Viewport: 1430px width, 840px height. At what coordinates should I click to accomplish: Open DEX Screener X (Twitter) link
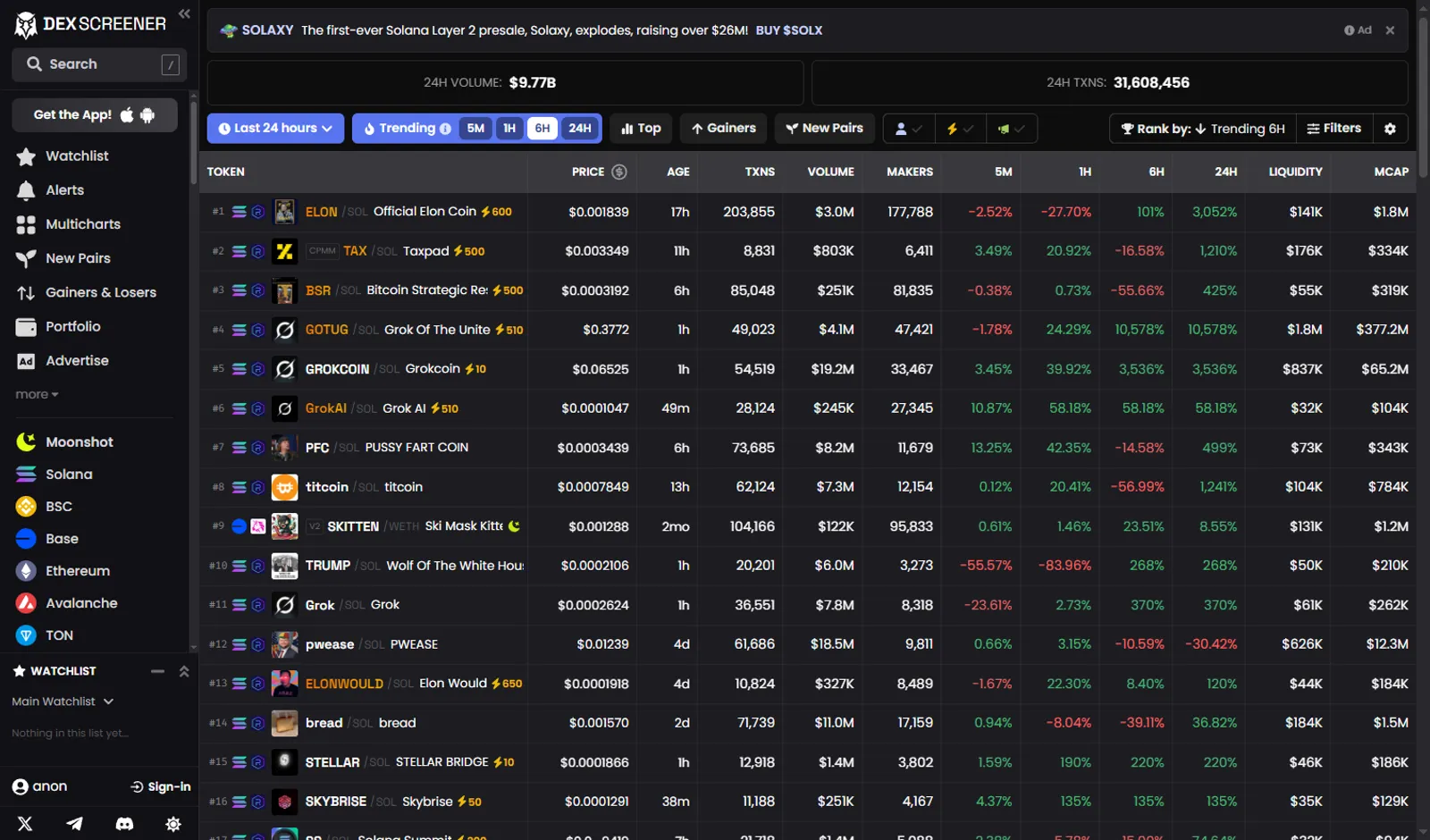[25, 824]
